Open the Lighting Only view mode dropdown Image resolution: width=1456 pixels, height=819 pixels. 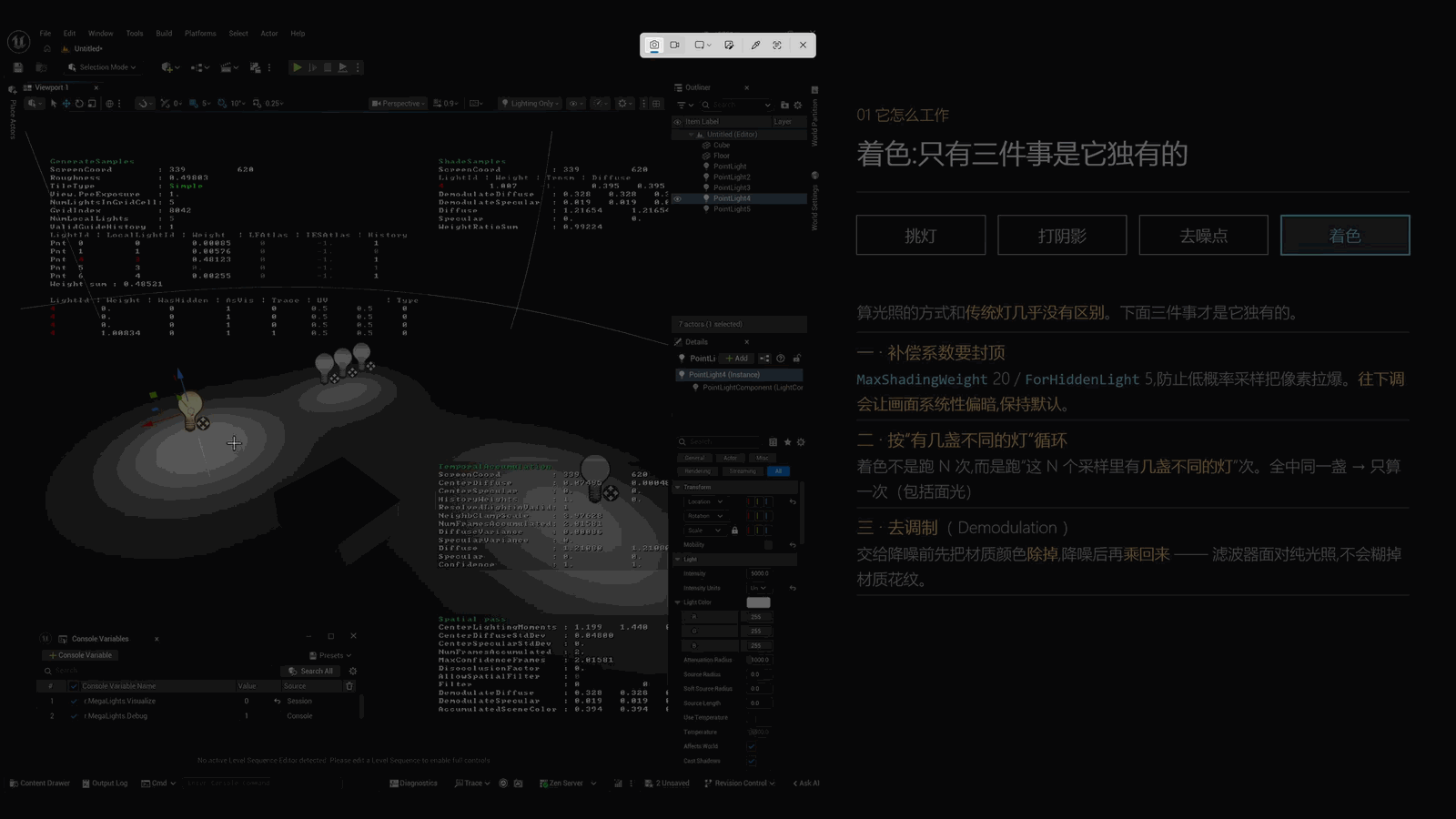point(531,104)
